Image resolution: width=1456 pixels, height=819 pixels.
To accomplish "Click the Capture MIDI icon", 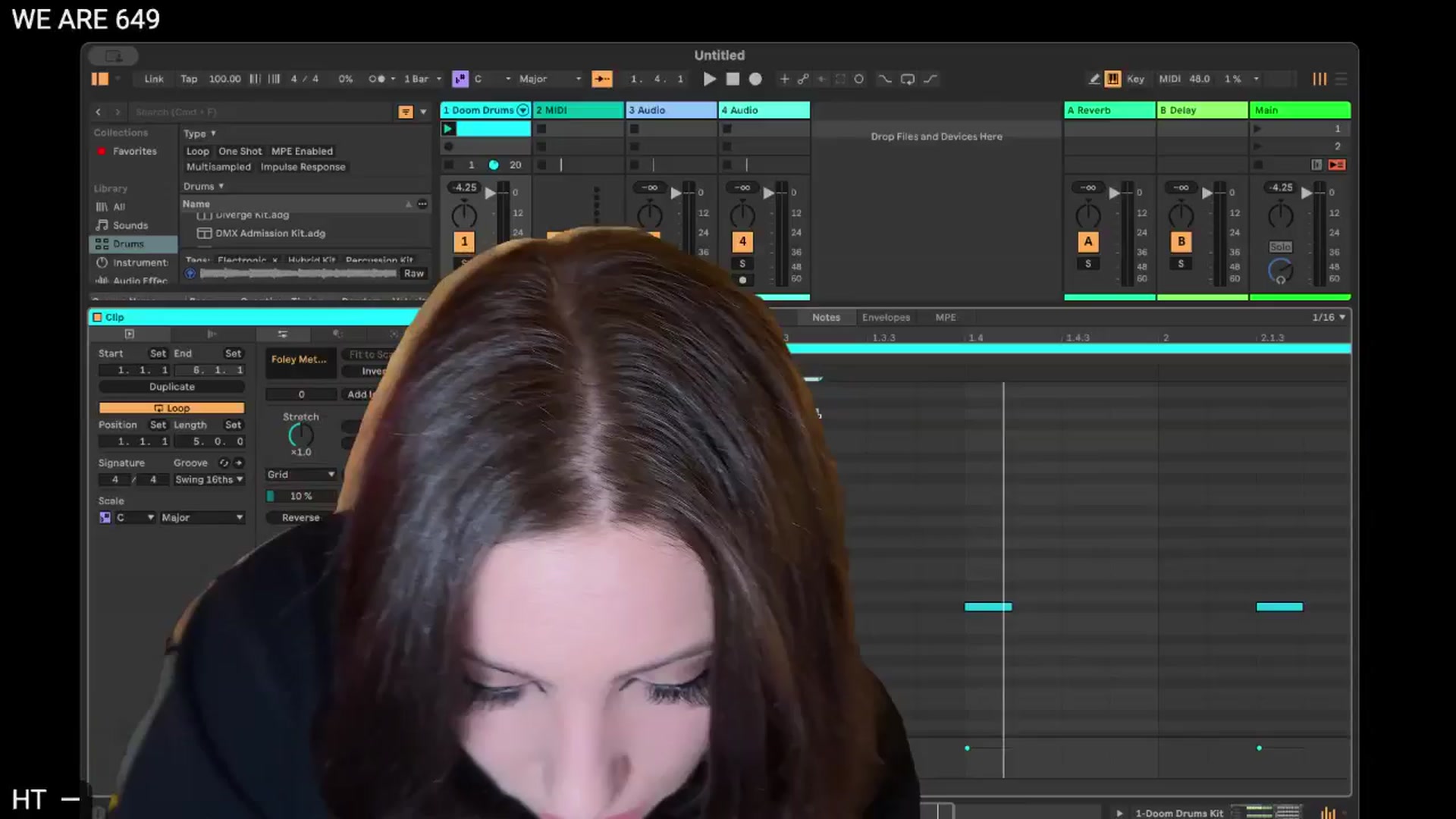I will pos(840,79).
